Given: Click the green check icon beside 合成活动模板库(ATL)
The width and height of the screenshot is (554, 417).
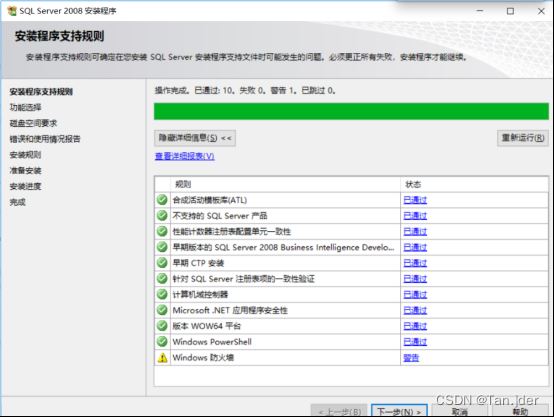Looking at the screenshot, I should 162,200.
